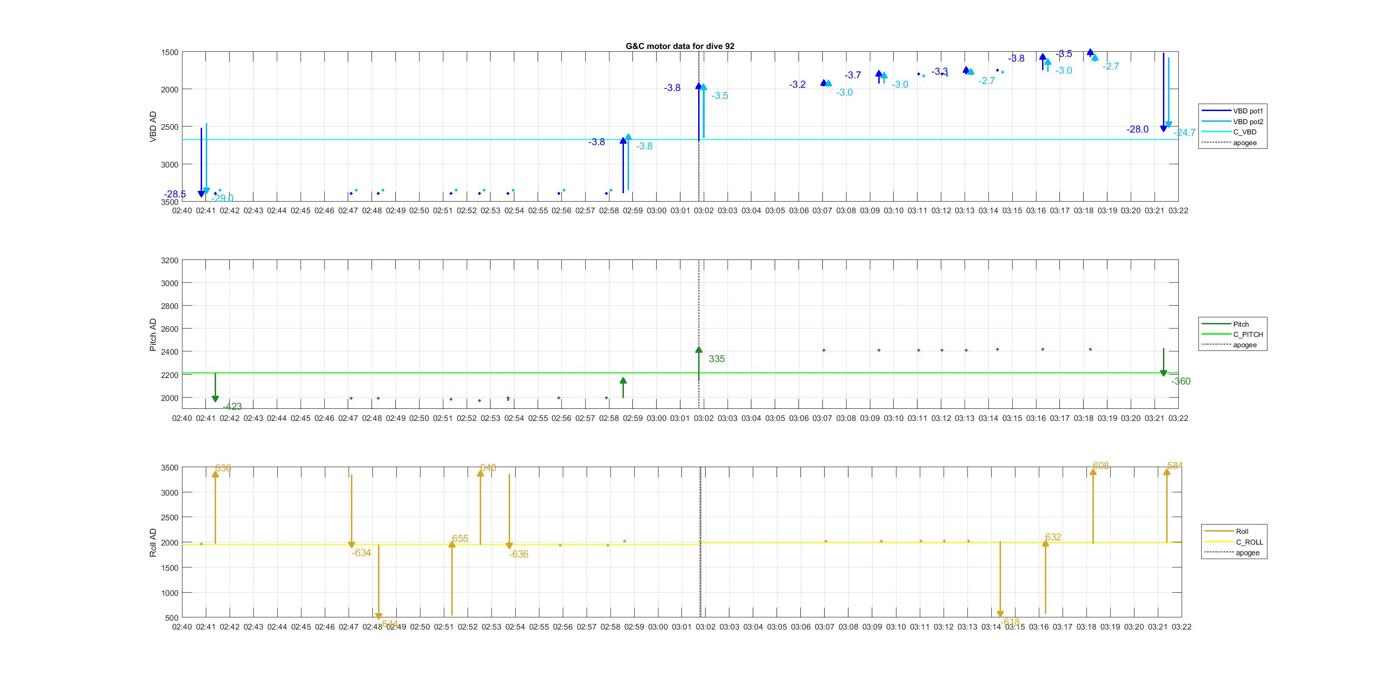Click the '335' pitch data label
The height and width of the screenshot is (693, 1400).
pyautogui.click(x=717, y=359)
